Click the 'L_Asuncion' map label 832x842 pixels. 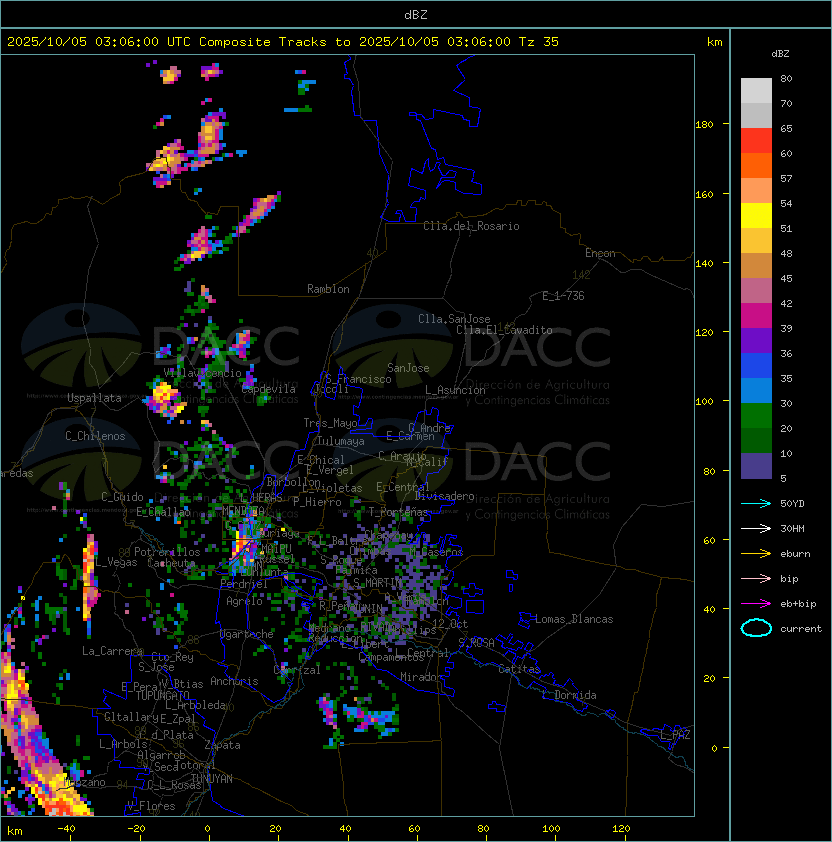tap(455, 390)
